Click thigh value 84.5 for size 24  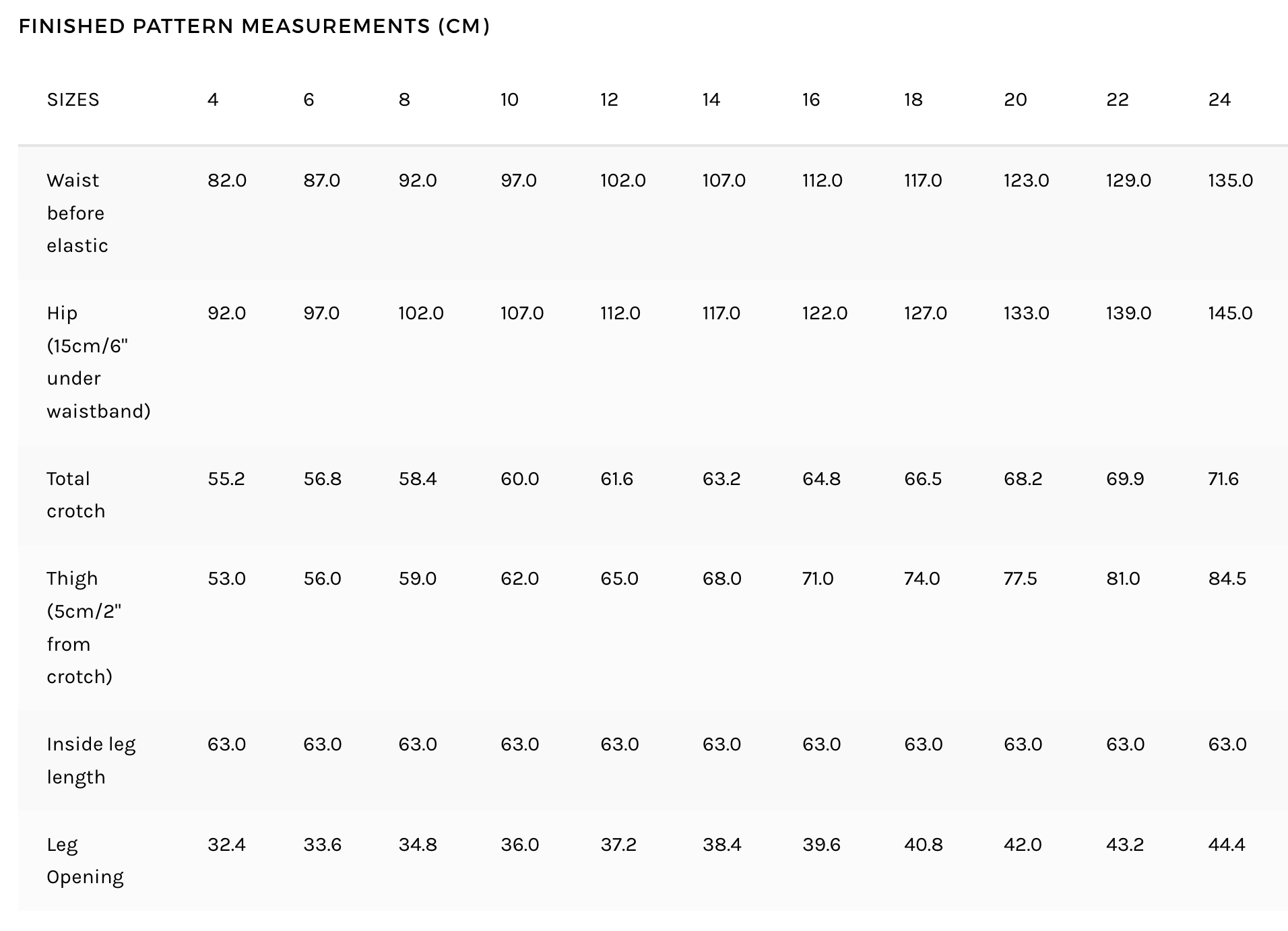pyautogui.click(x=1227, y=579)
